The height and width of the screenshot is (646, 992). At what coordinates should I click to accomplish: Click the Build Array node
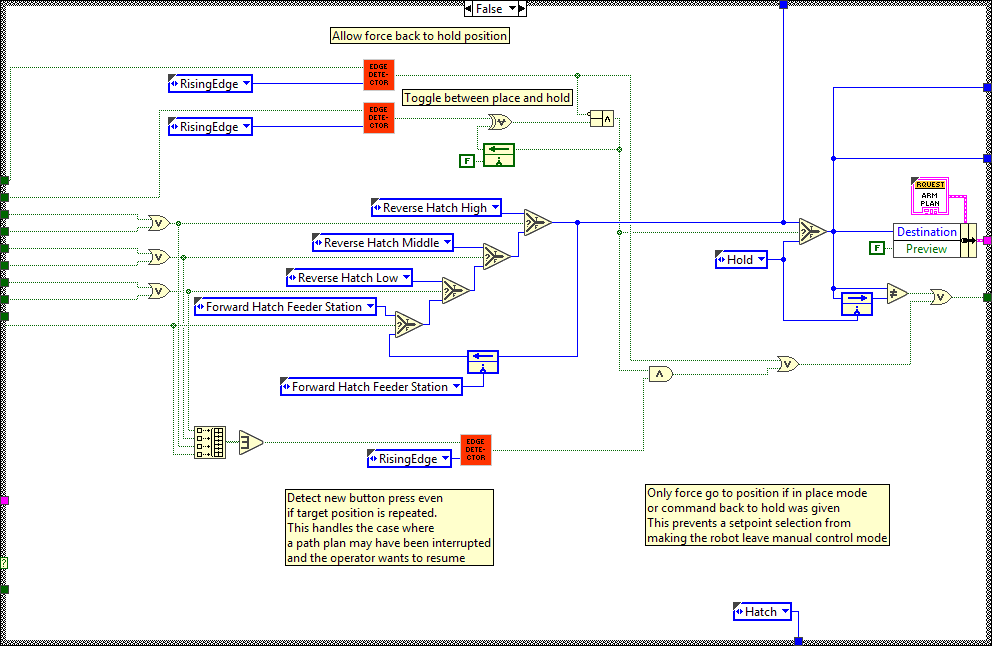pos(210,442)
